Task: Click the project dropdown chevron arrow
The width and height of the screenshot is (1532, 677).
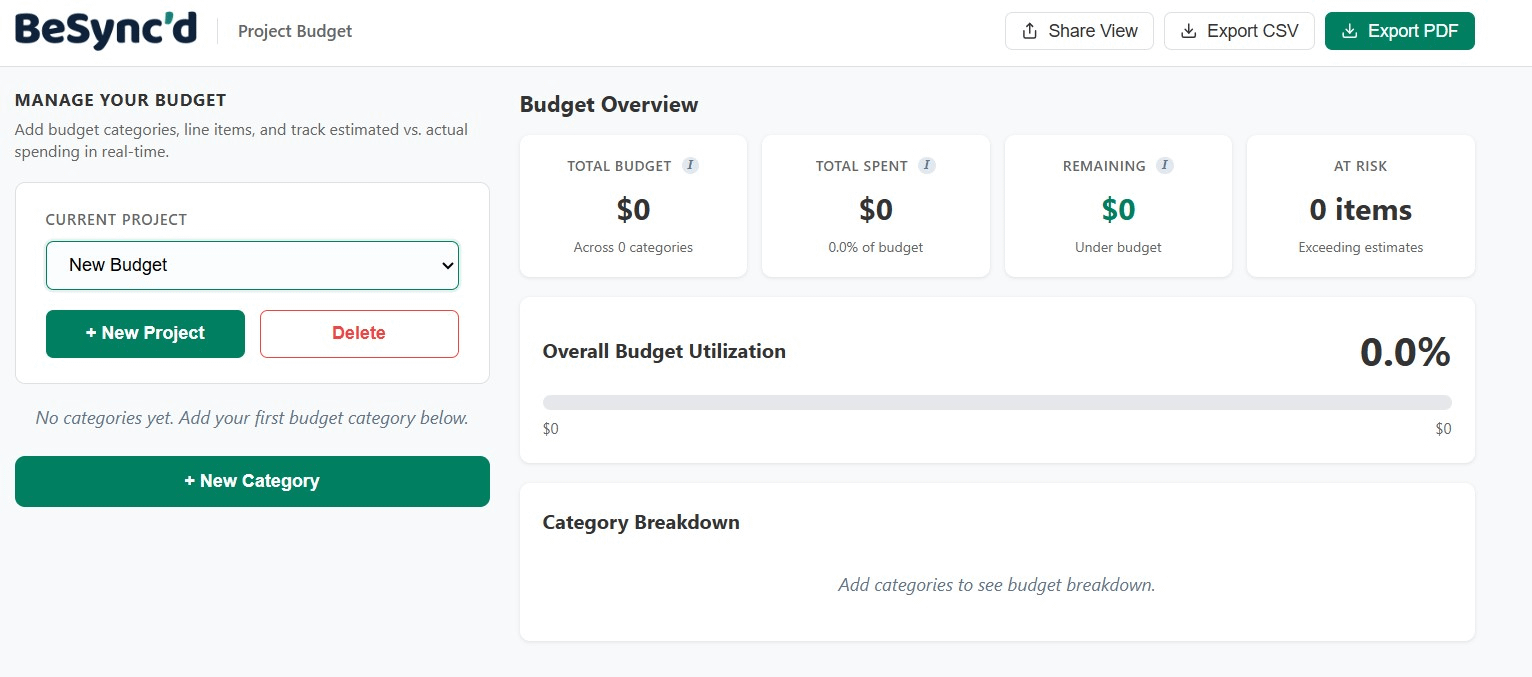Action: click(448, 266)
